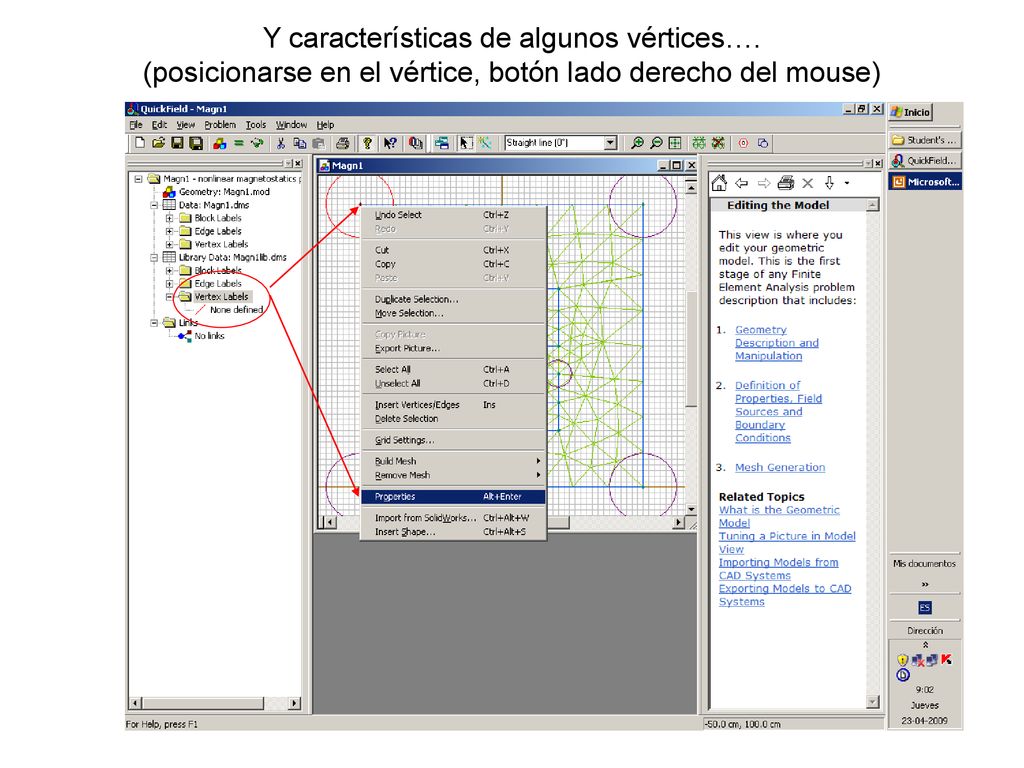This screenshot has height=768, width=1024.
Task: Open the Problem menu
Action: (220, 125)
